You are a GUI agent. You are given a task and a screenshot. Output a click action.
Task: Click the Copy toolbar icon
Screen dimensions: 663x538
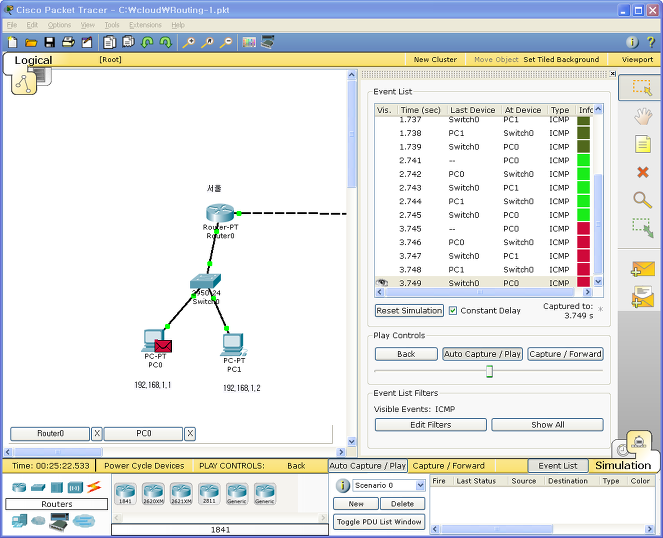coord(110,42)
